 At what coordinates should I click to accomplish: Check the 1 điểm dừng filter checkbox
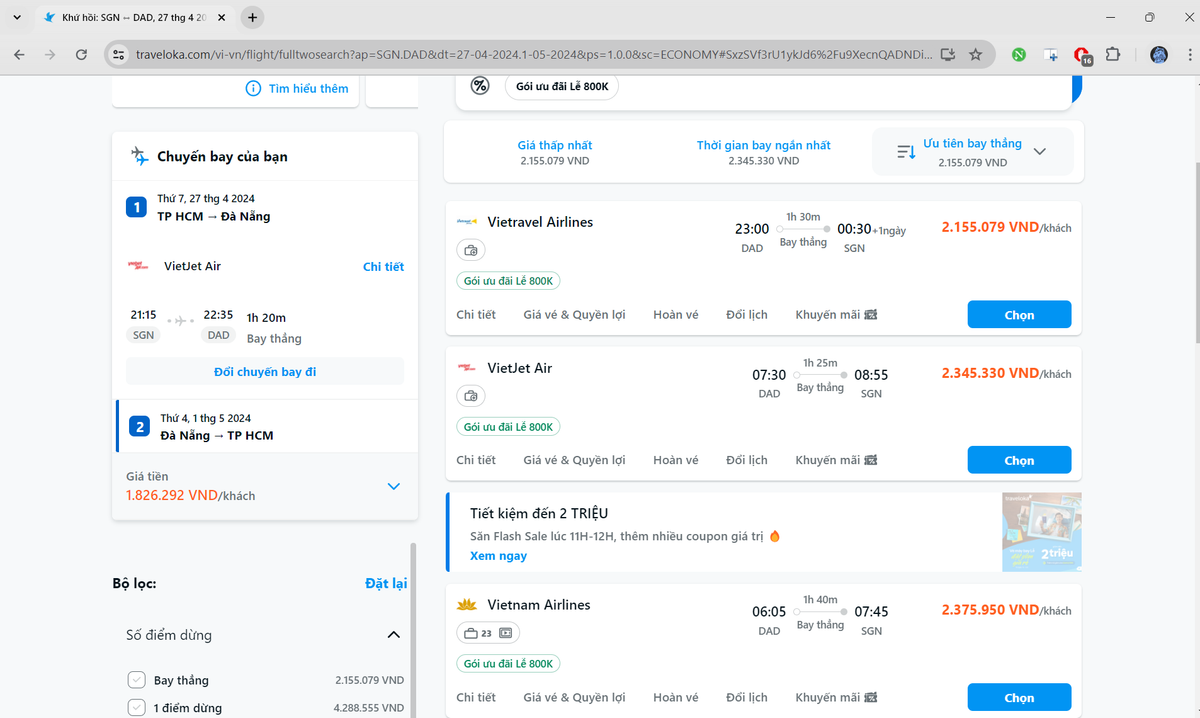pos(137,708)
